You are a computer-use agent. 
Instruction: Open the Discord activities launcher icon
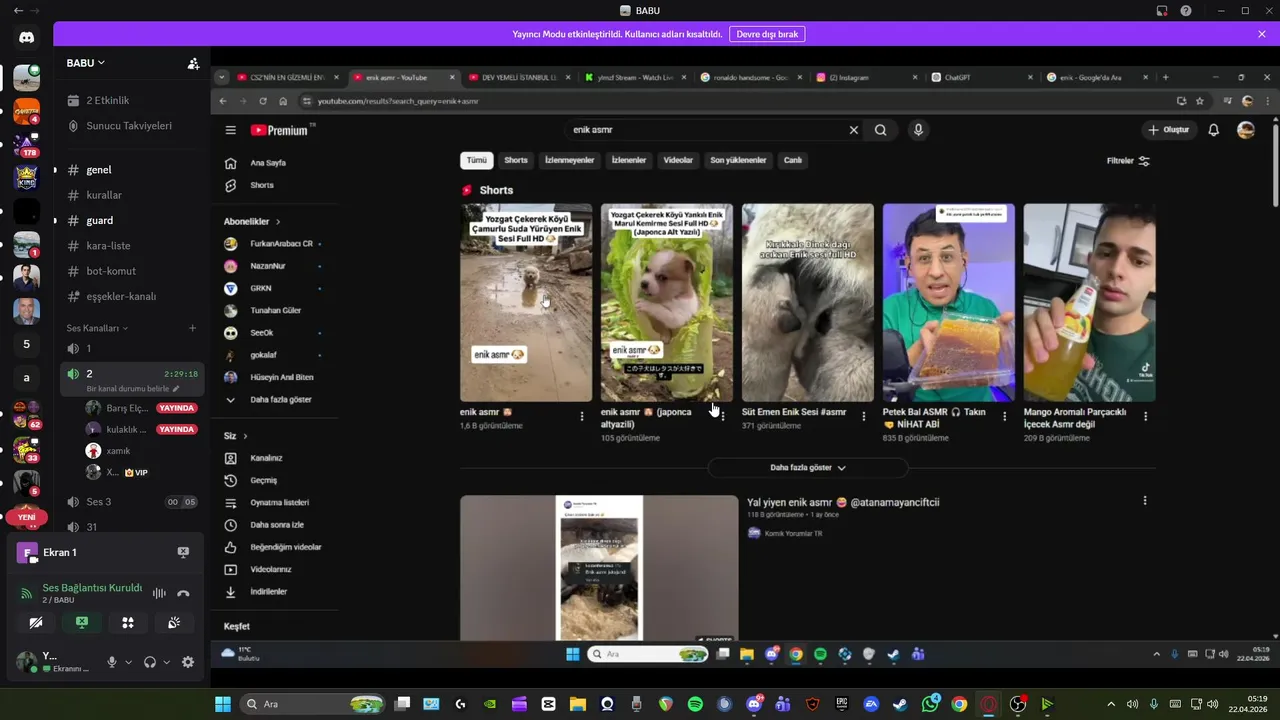(x=128, y=623)
